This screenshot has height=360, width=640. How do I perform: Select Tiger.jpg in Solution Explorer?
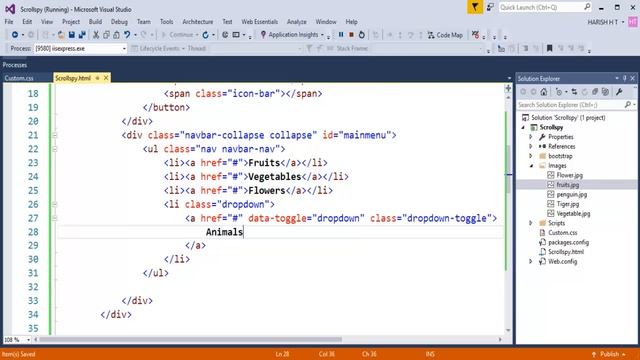tap(568, 204)
